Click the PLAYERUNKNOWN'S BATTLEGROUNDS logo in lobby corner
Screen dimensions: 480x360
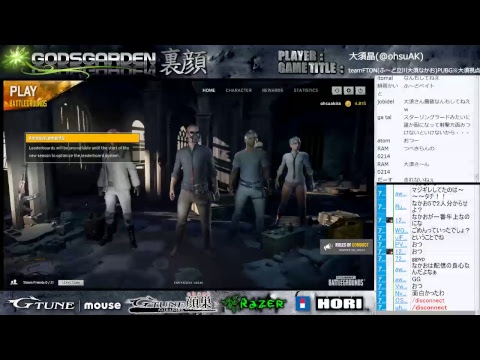coord(346,281)
